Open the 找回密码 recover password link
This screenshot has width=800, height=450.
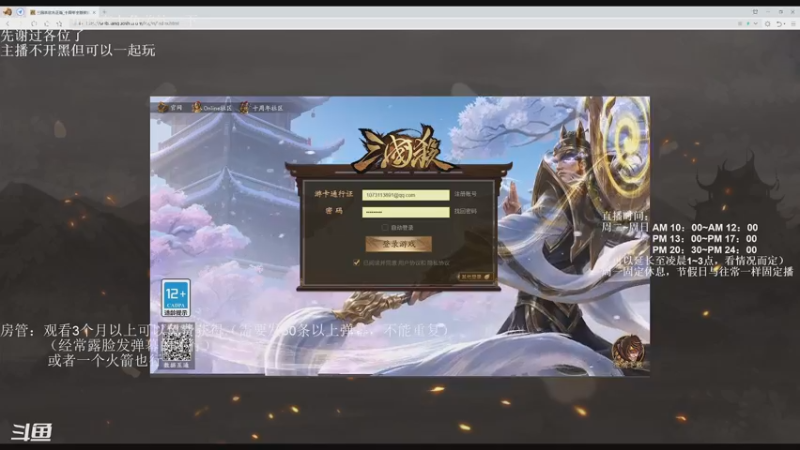click(465, 211)
